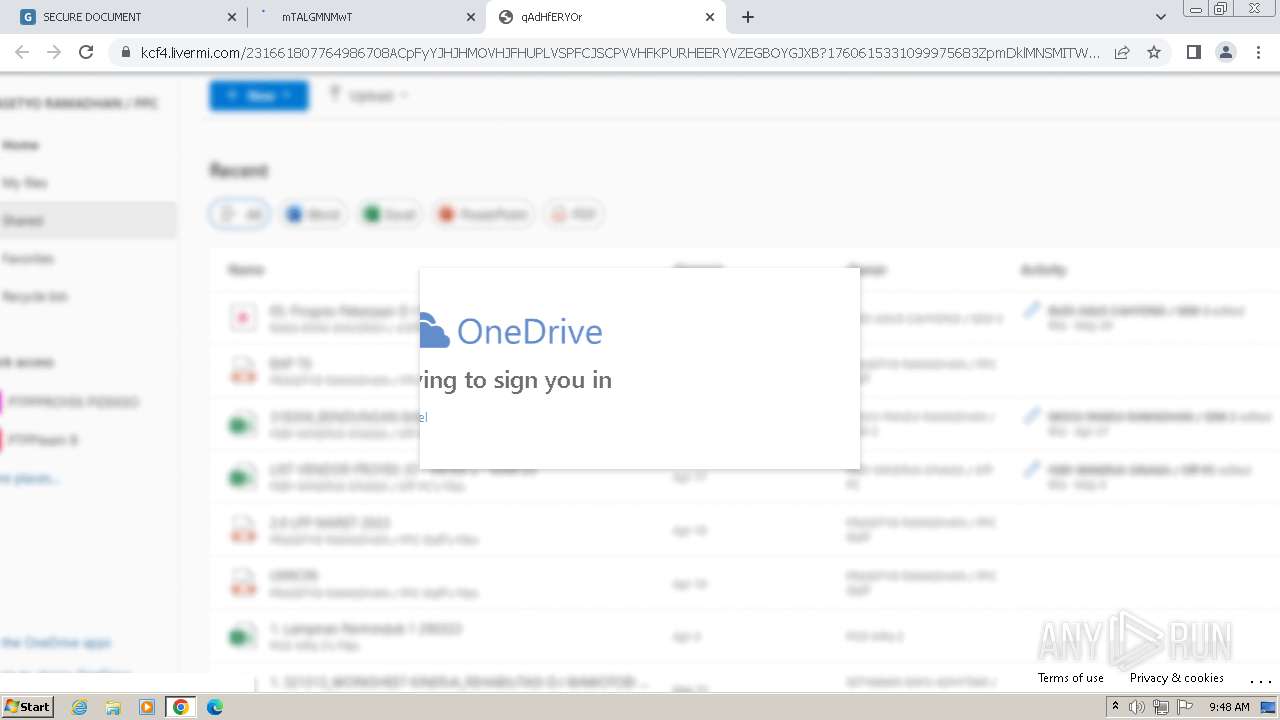Filter recent files by PowerPoint
Screen dimensions: 1280x720
point(484,214)
